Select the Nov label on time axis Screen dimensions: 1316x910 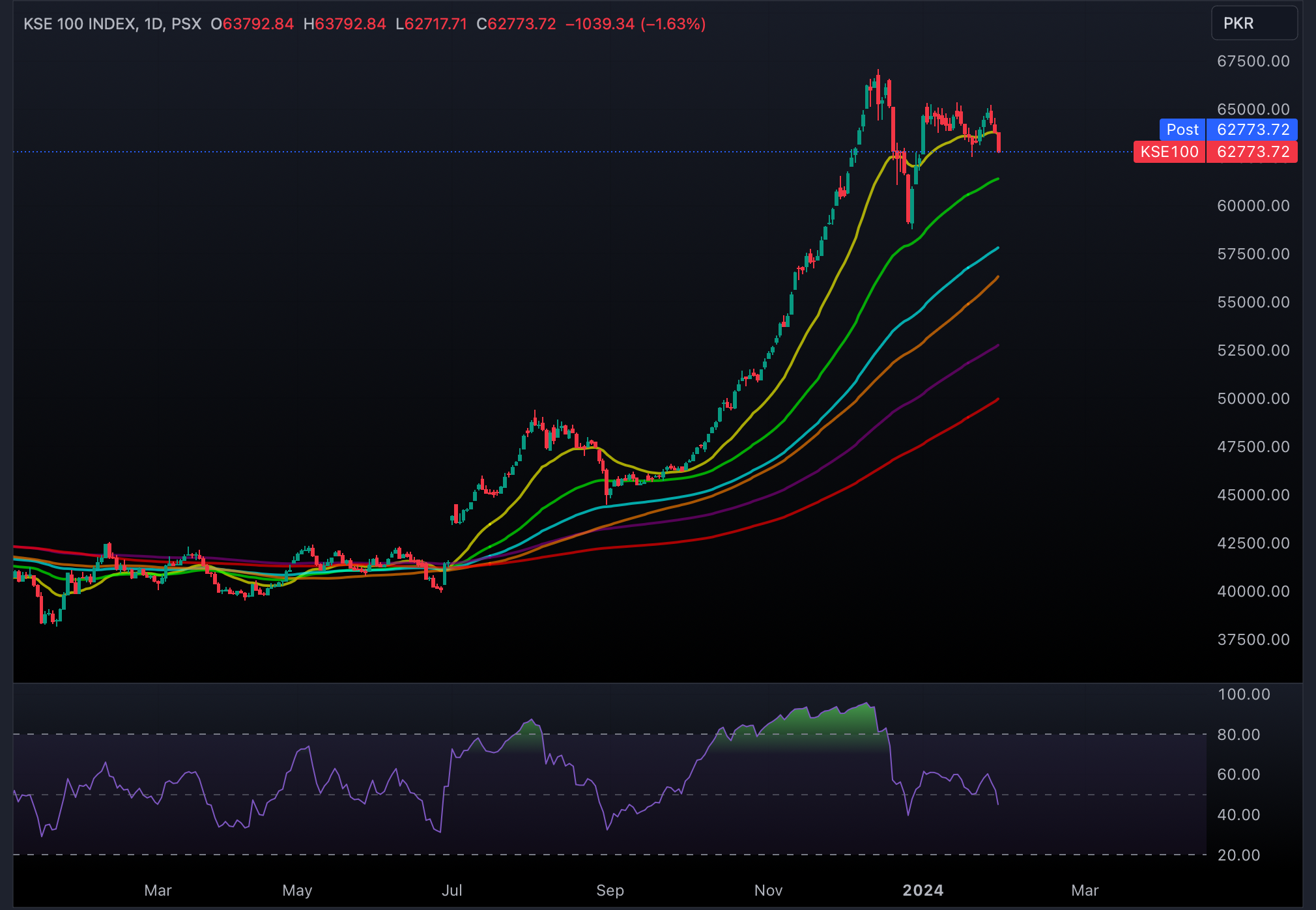point(768,890)
